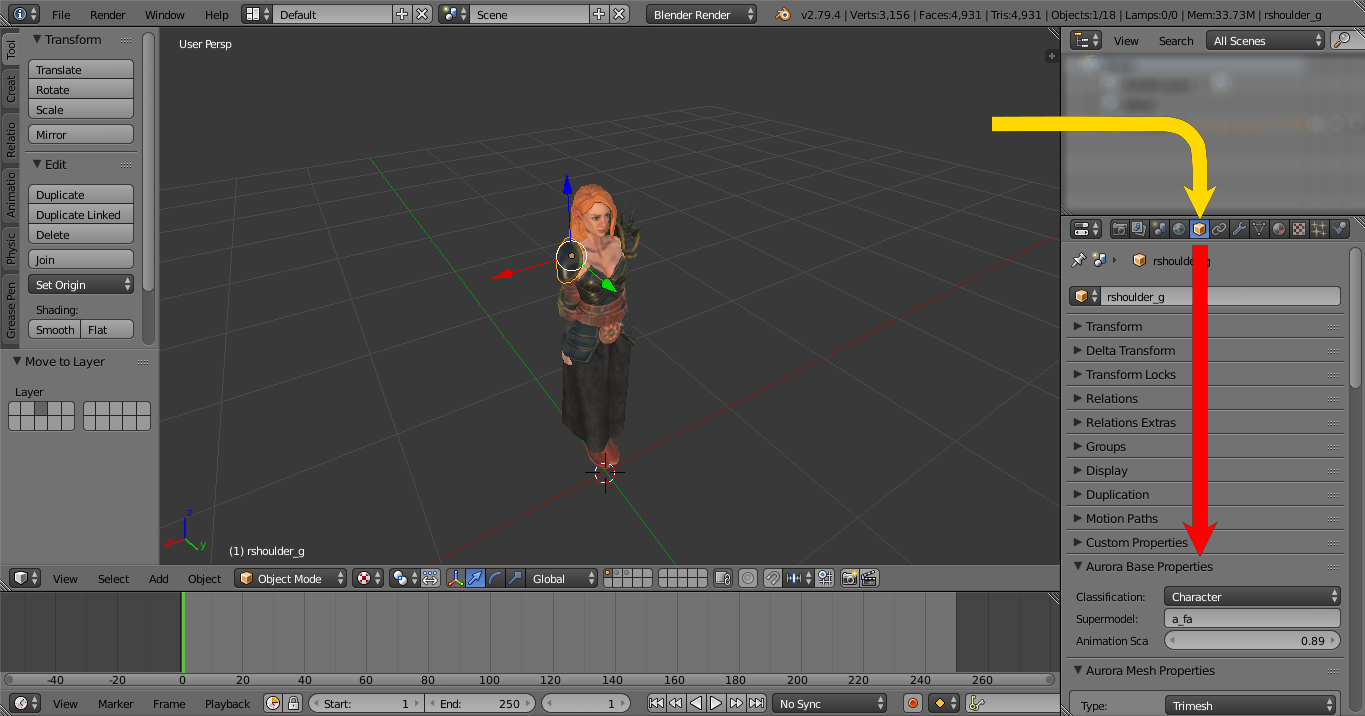This screenshot has height=716, width=1365.
Task: Open the Render properties camera tab
Action: coord(1120,229)
